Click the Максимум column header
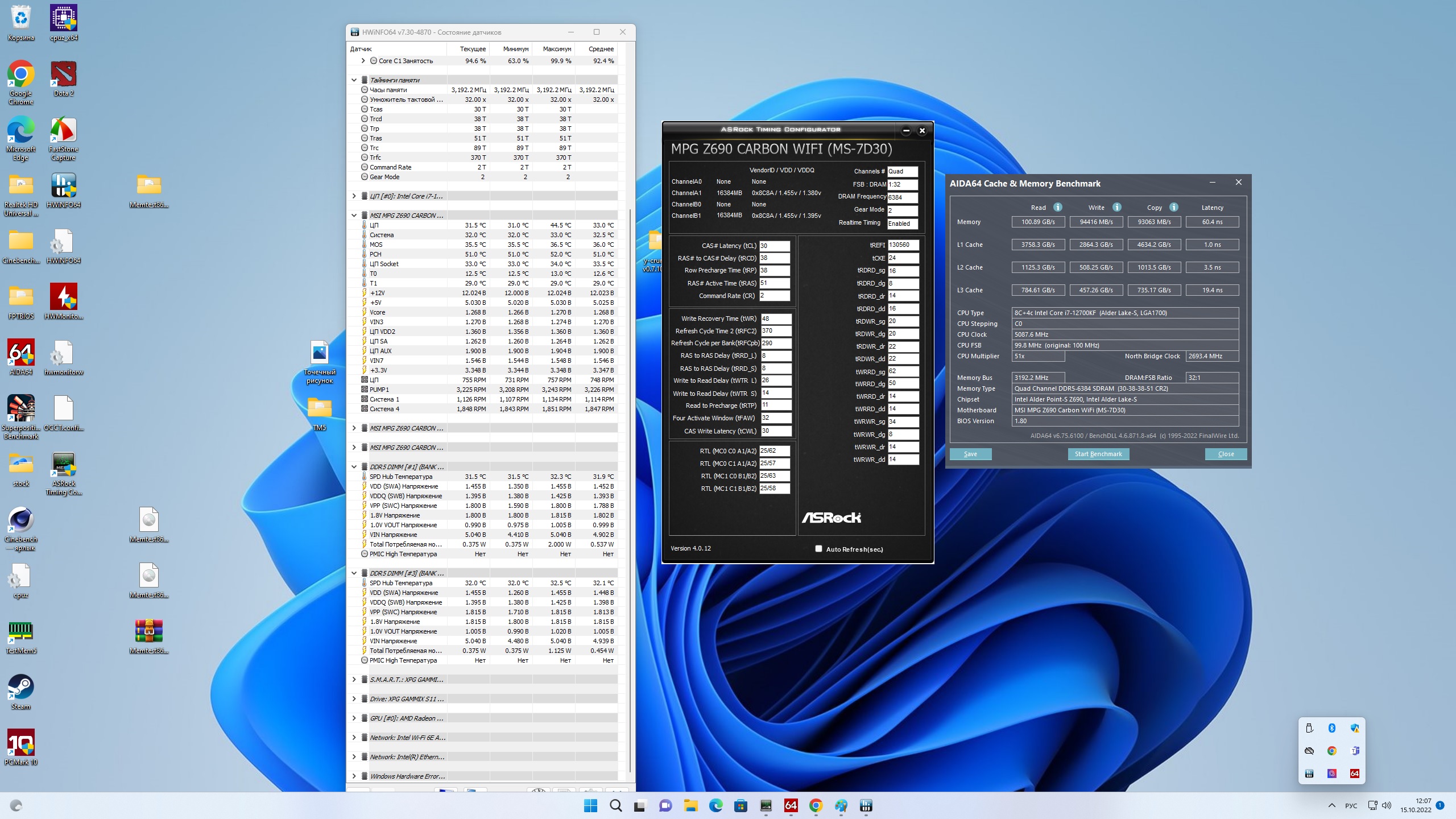1456x819 pixels. (x=556, y=49)
